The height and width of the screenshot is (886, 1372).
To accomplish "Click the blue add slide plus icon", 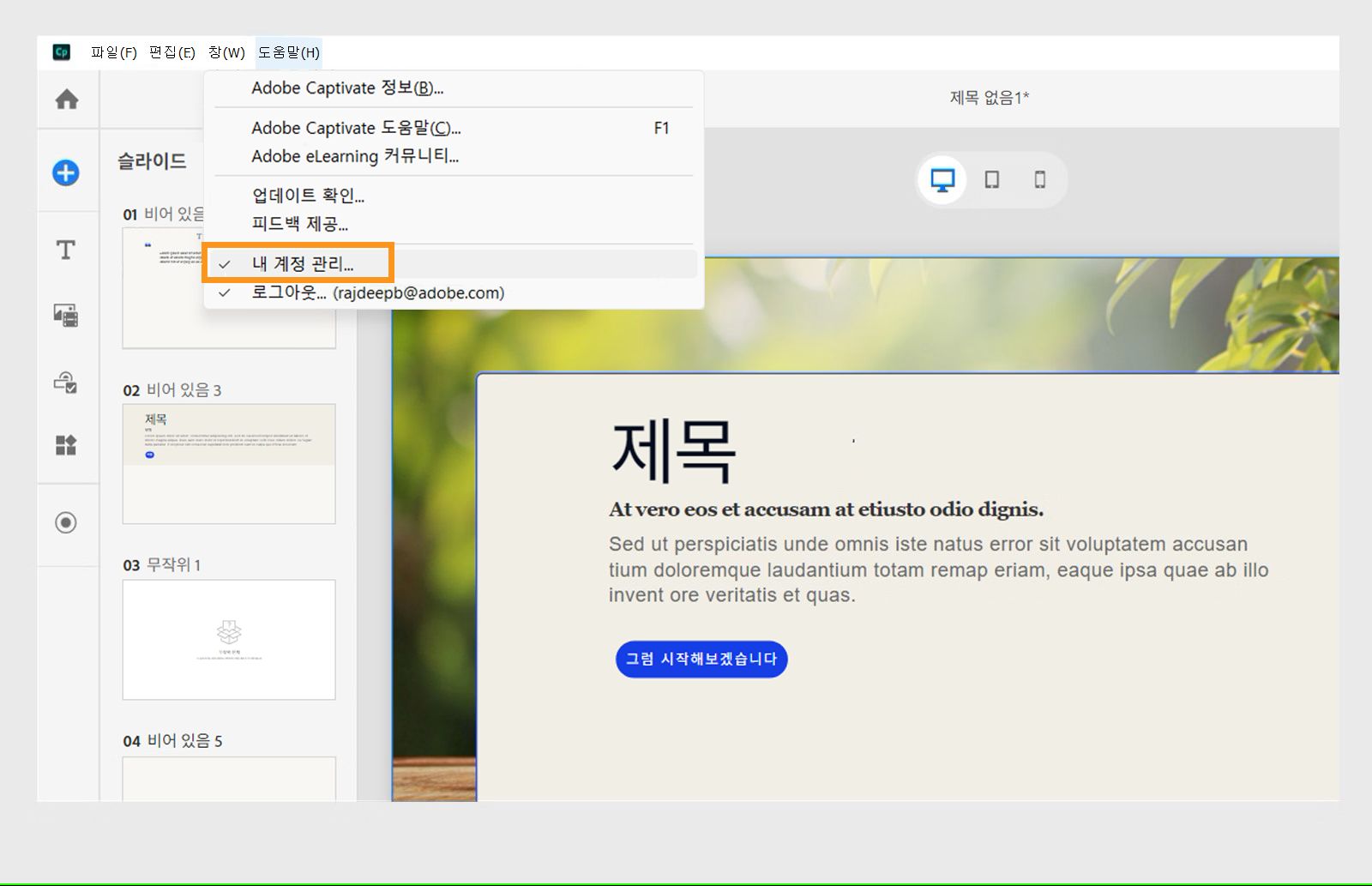I will [x=66, y=172].
